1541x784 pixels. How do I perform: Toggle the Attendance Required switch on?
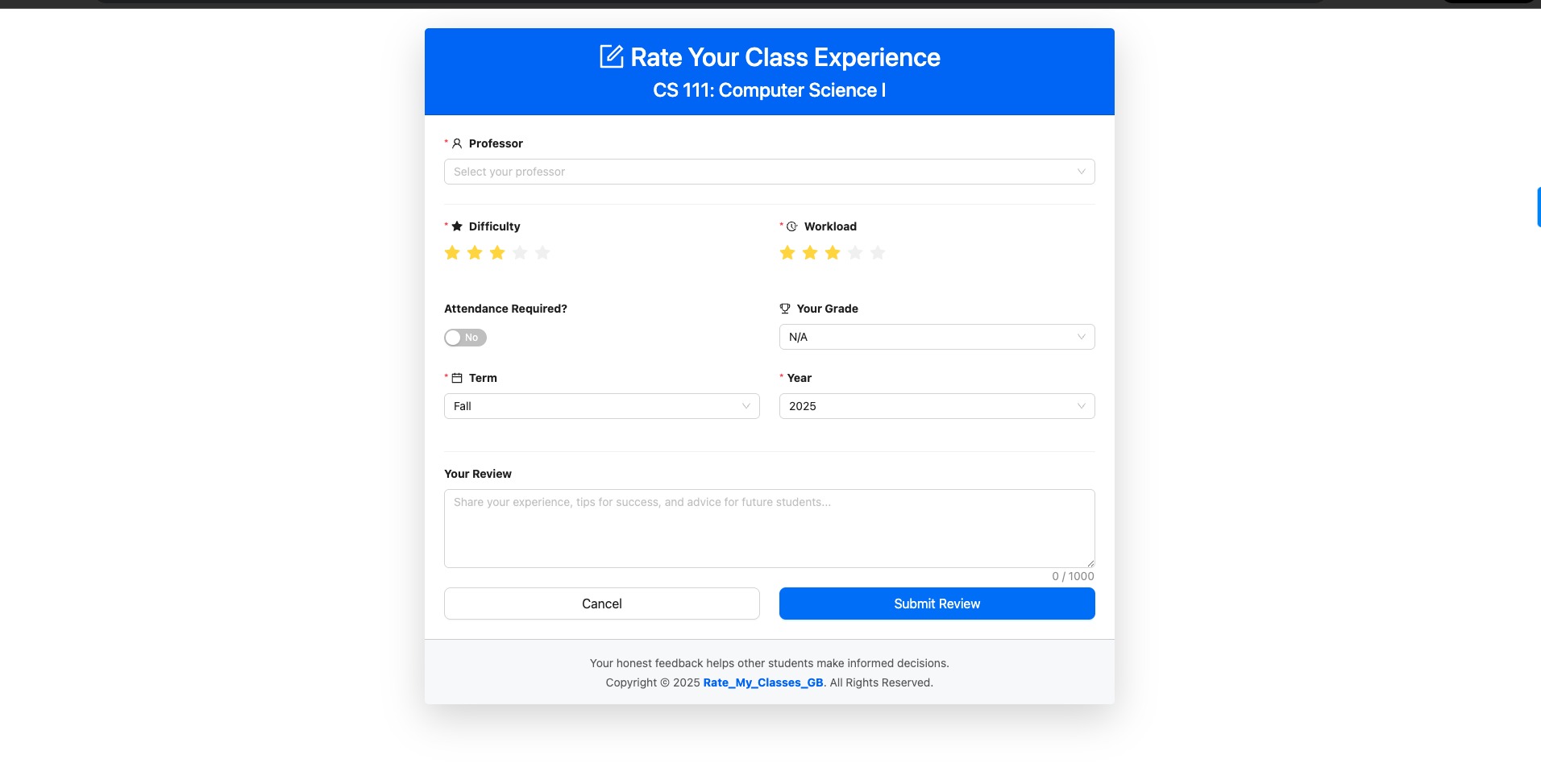click(465, 337)
